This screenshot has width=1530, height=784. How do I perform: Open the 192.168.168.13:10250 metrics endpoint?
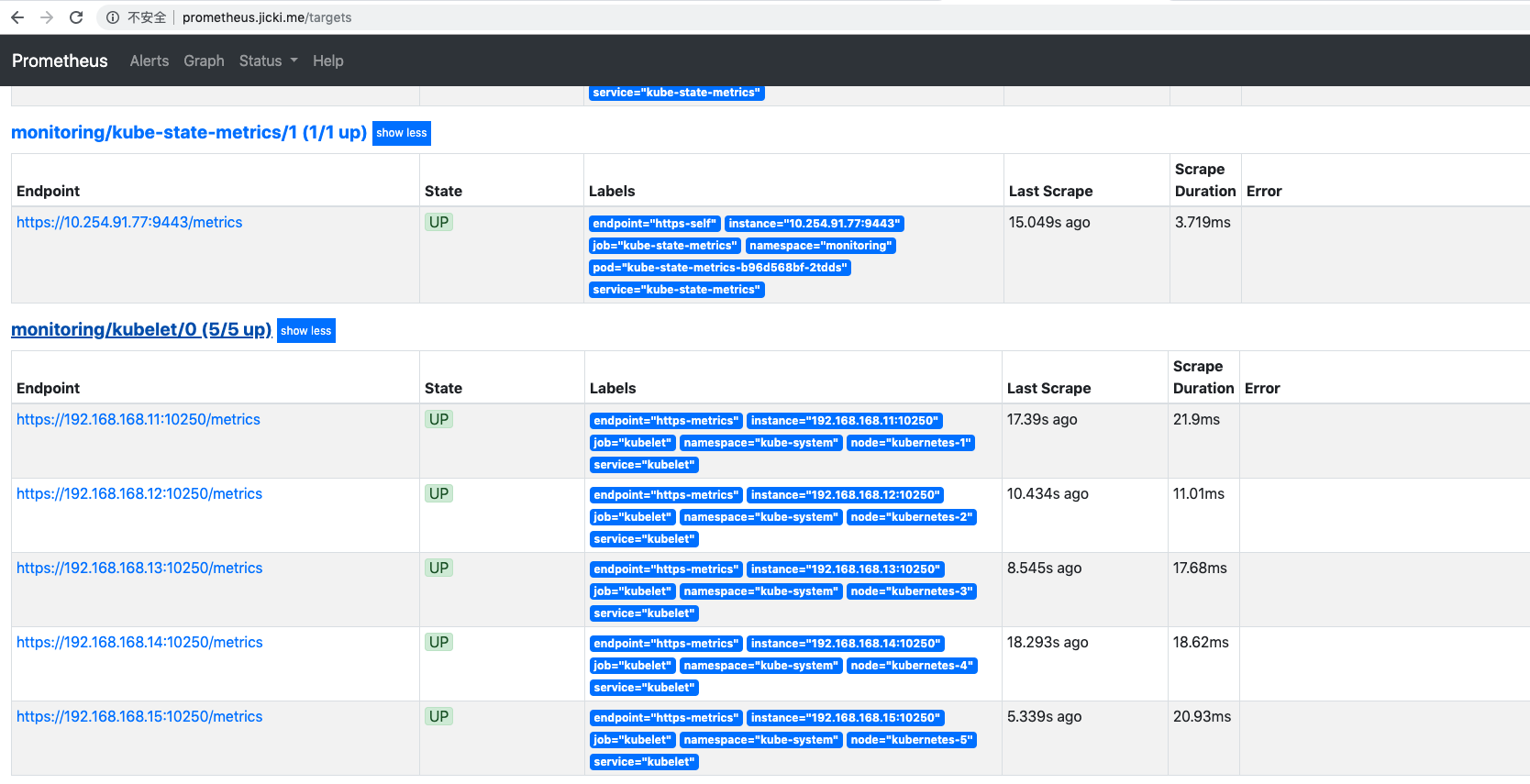point(139,568)
